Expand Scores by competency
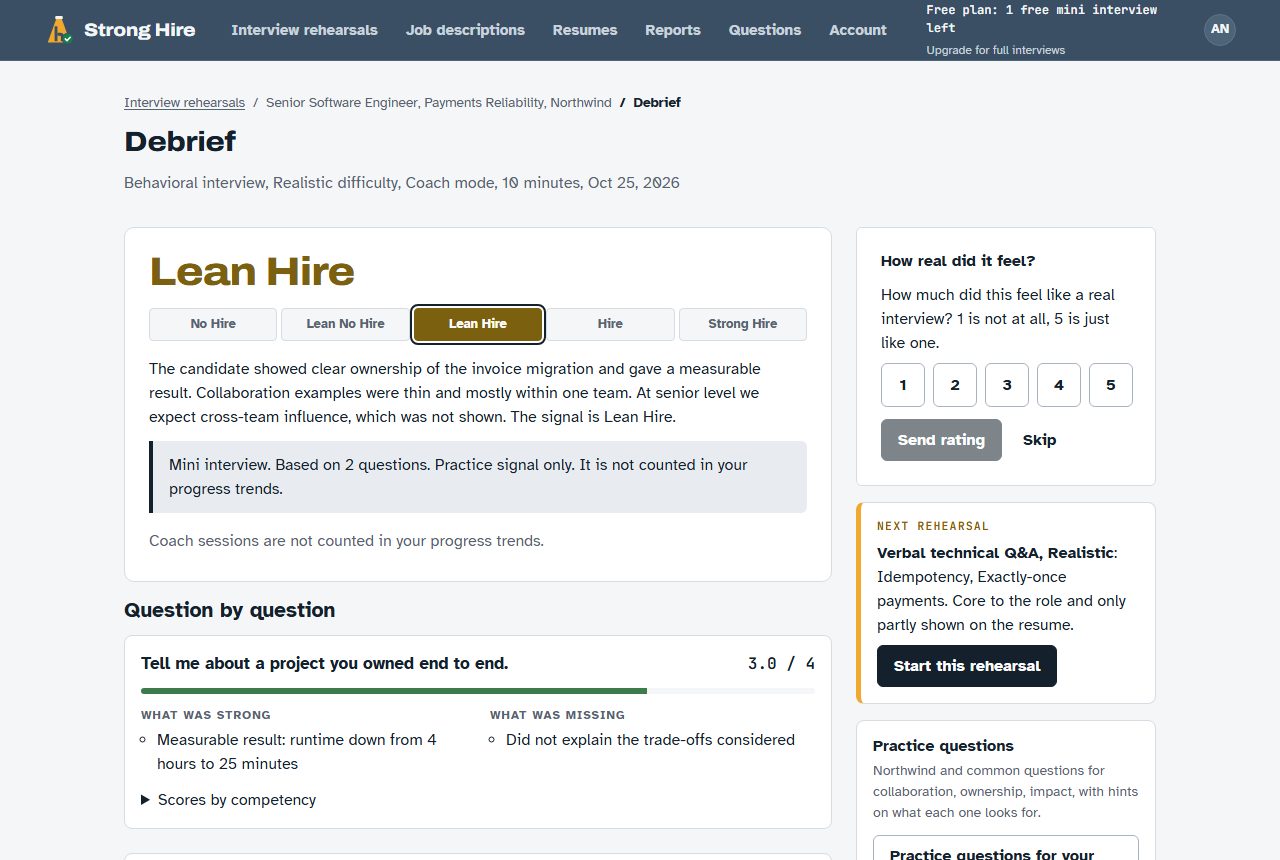The image size is (1280, 860). [x=229, y=800]
